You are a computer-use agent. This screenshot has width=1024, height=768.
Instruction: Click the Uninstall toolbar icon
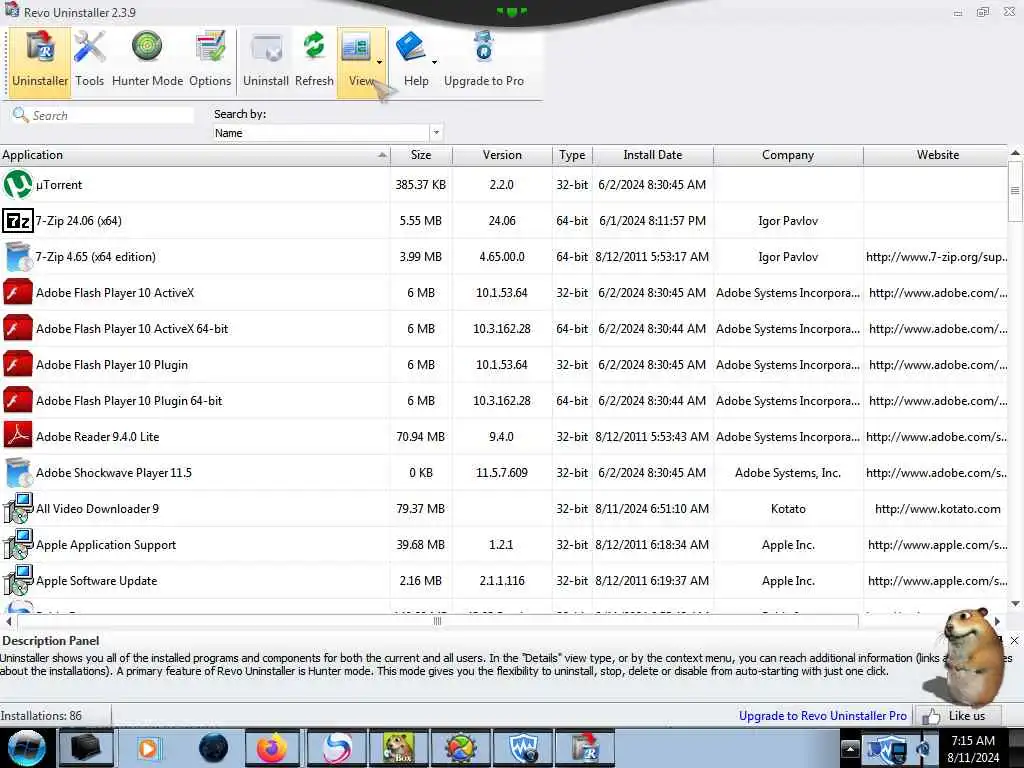pos(266,47)
